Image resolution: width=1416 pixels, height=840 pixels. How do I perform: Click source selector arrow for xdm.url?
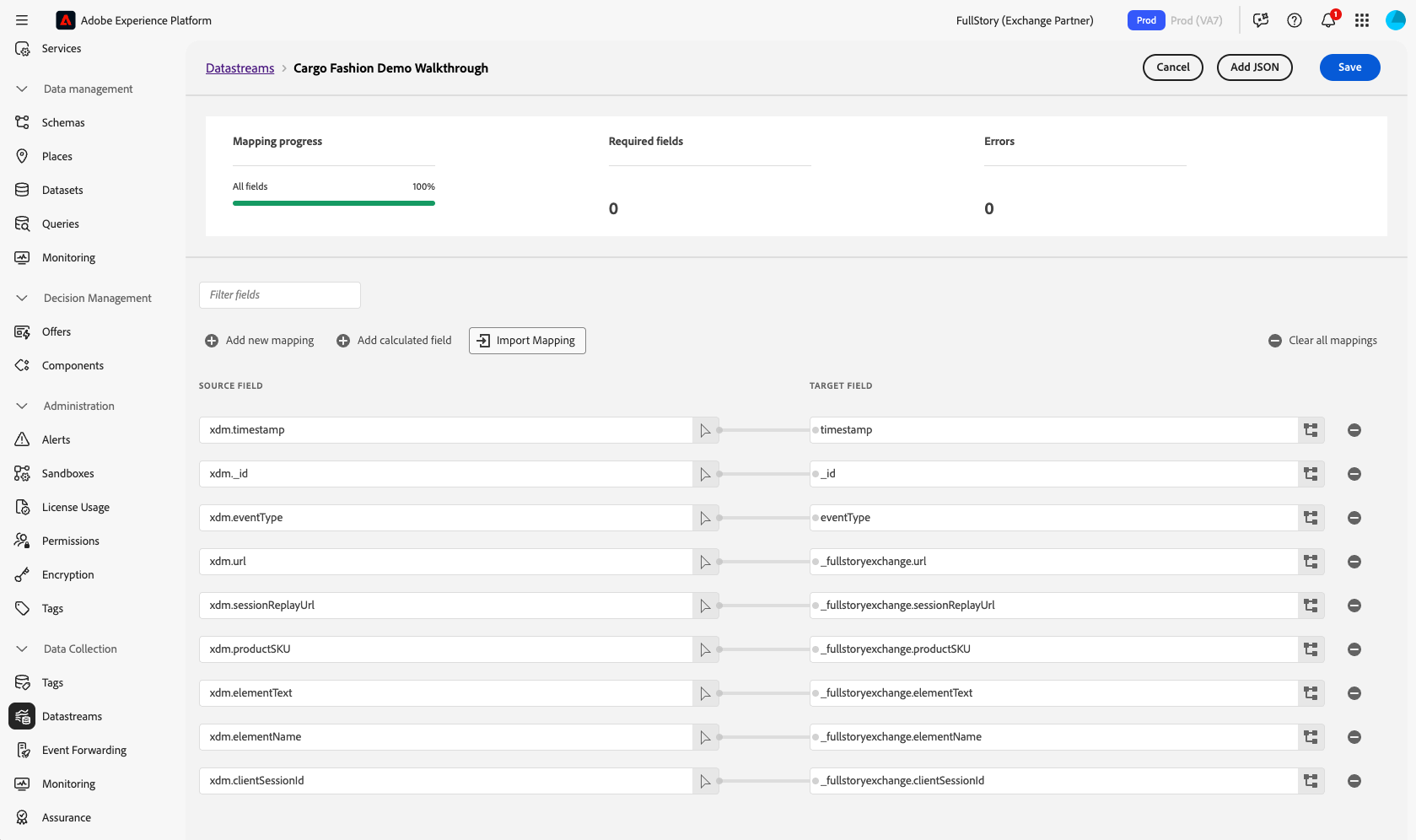point(705,562)
